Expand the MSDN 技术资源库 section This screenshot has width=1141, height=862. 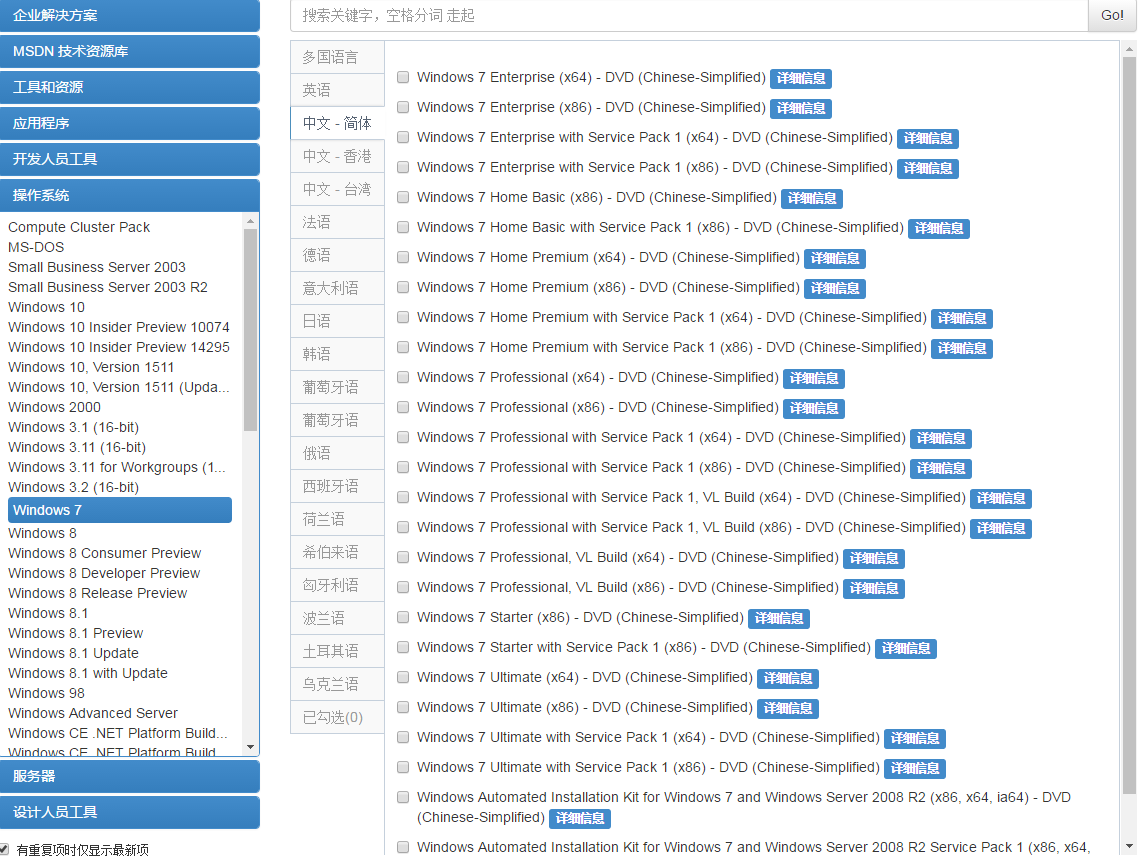(x=130, y=51)
